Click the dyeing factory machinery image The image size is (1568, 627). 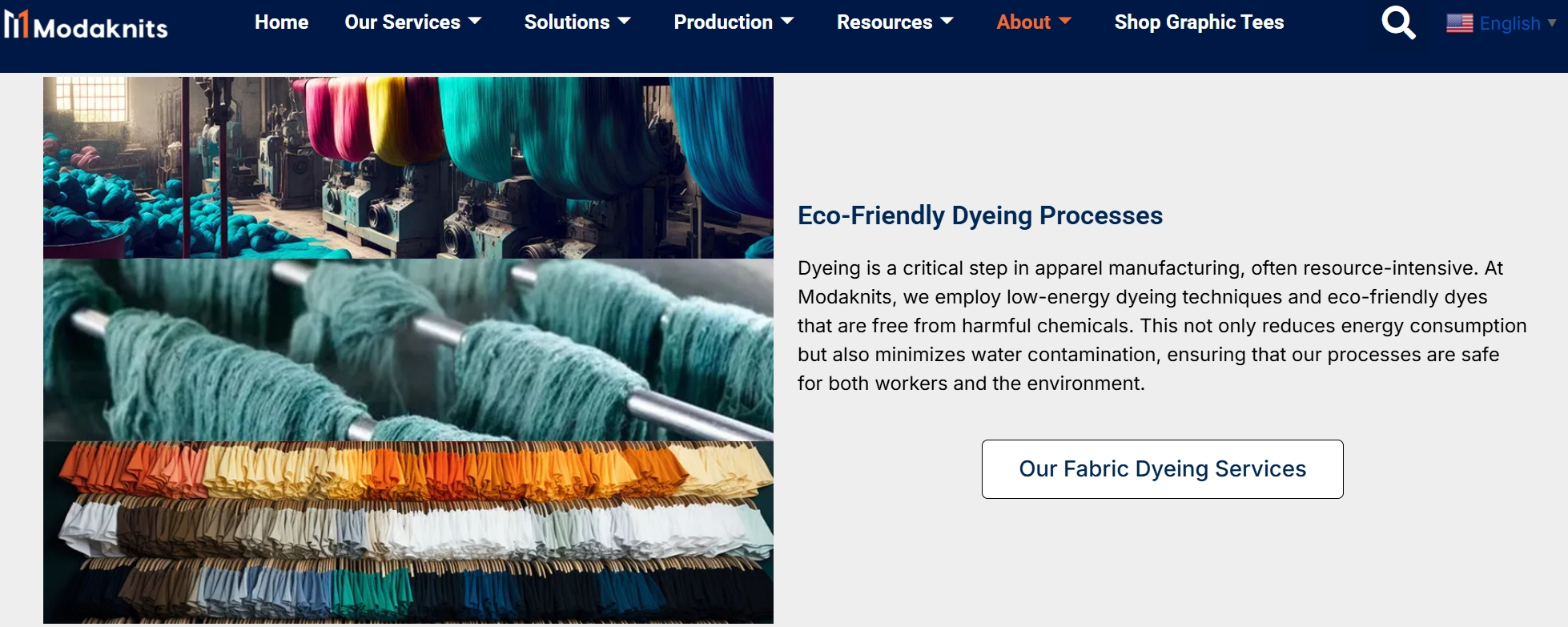408,167
